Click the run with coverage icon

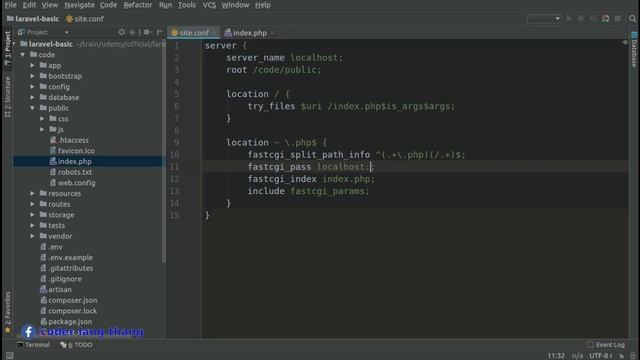tap(593, 19)
